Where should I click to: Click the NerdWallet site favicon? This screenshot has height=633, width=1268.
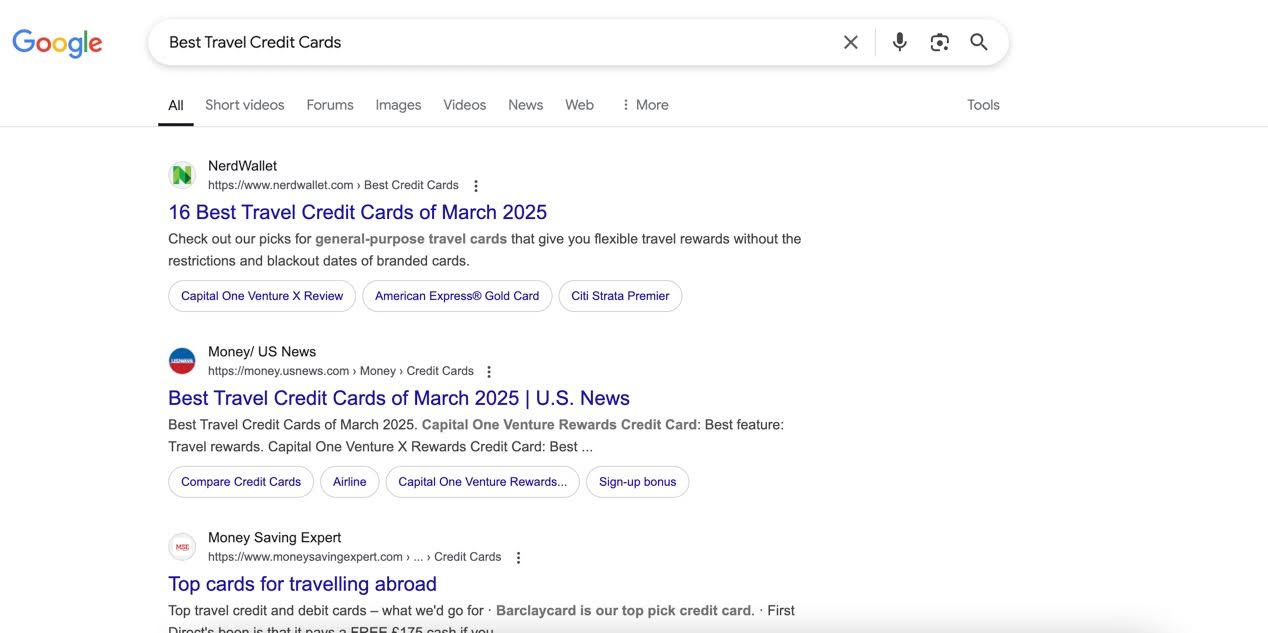pos(182,175)
